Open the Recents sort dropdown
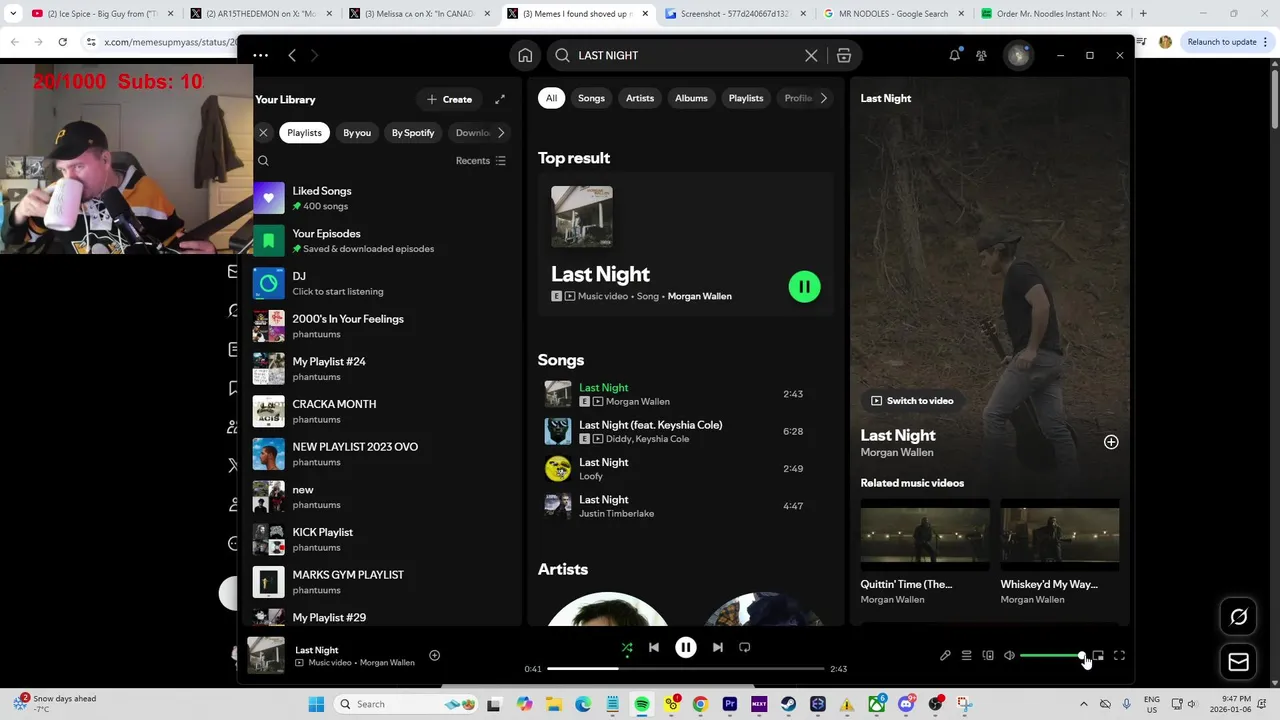Viewport: 1280px width, 720px height. point(481,160)
